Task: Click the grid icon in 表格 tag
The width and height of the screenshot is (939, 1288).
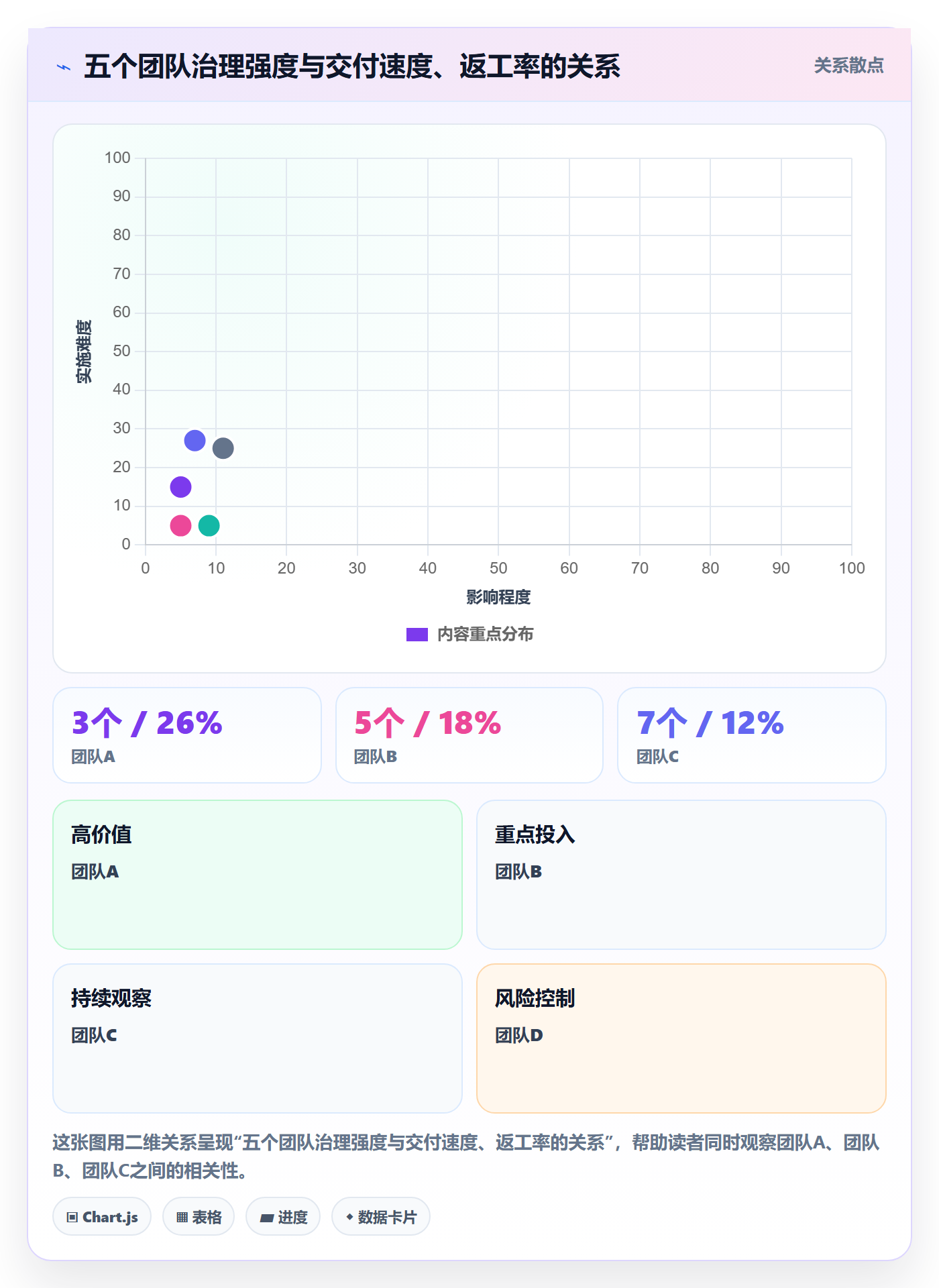Action: tap(182, 1217)
